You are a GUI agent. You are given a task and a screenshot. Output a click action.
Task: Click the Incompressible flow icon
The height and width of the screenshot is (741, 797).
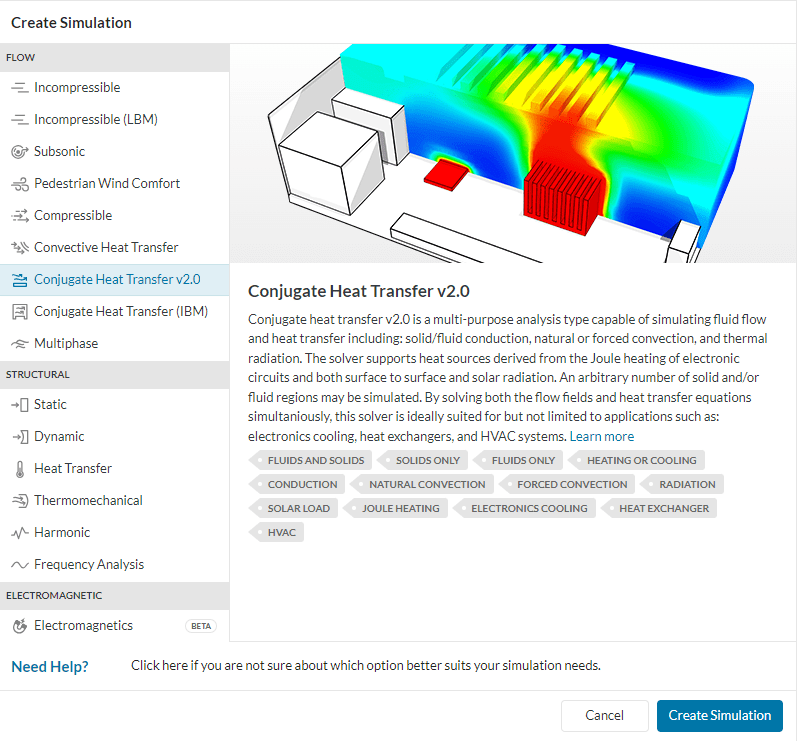pyautogui.click(x=19, y=88)
